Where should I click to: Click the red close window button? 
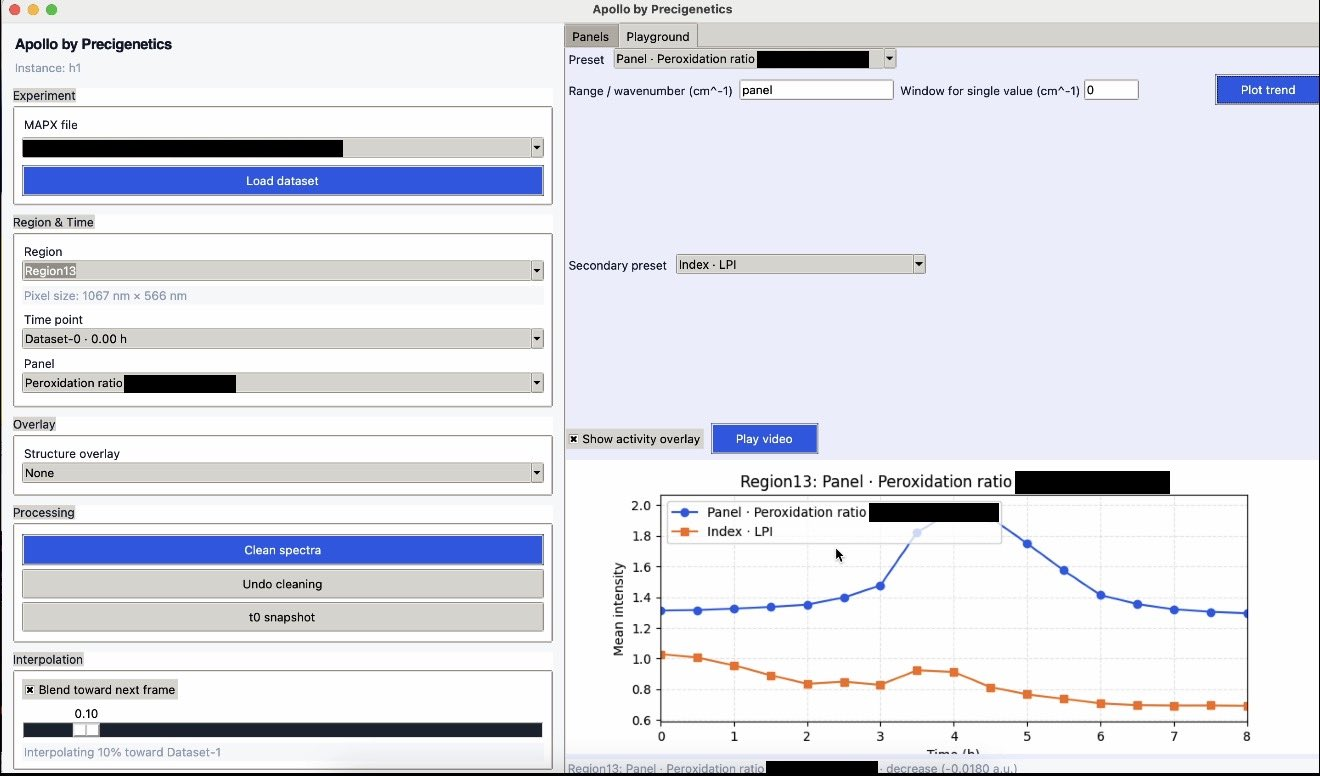[15, 9]
